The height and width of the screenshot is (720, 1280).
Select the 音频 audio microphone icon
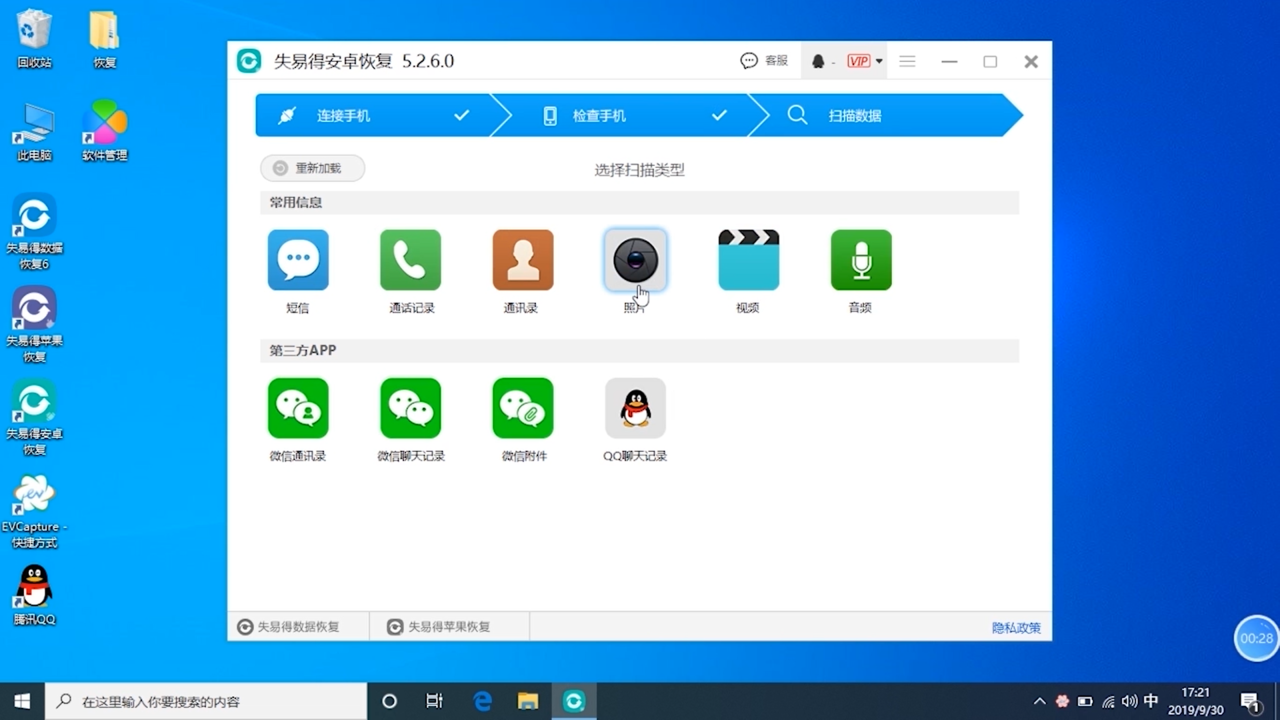click(861, 260)
